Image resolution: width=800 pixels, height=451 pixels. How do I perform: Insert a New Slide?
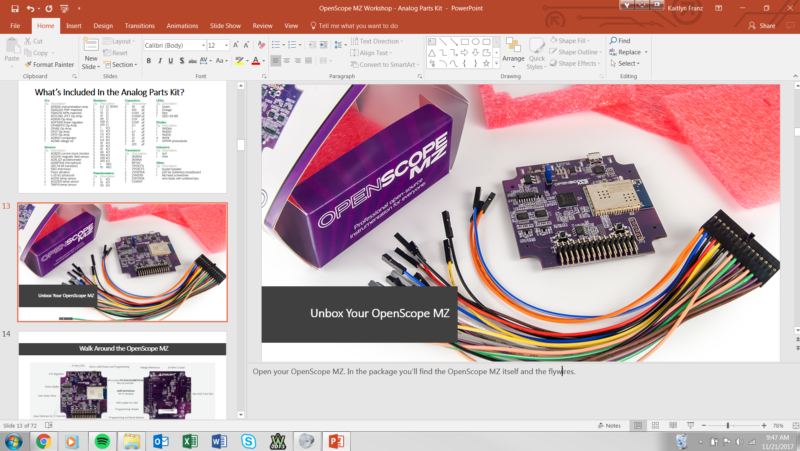91,54
